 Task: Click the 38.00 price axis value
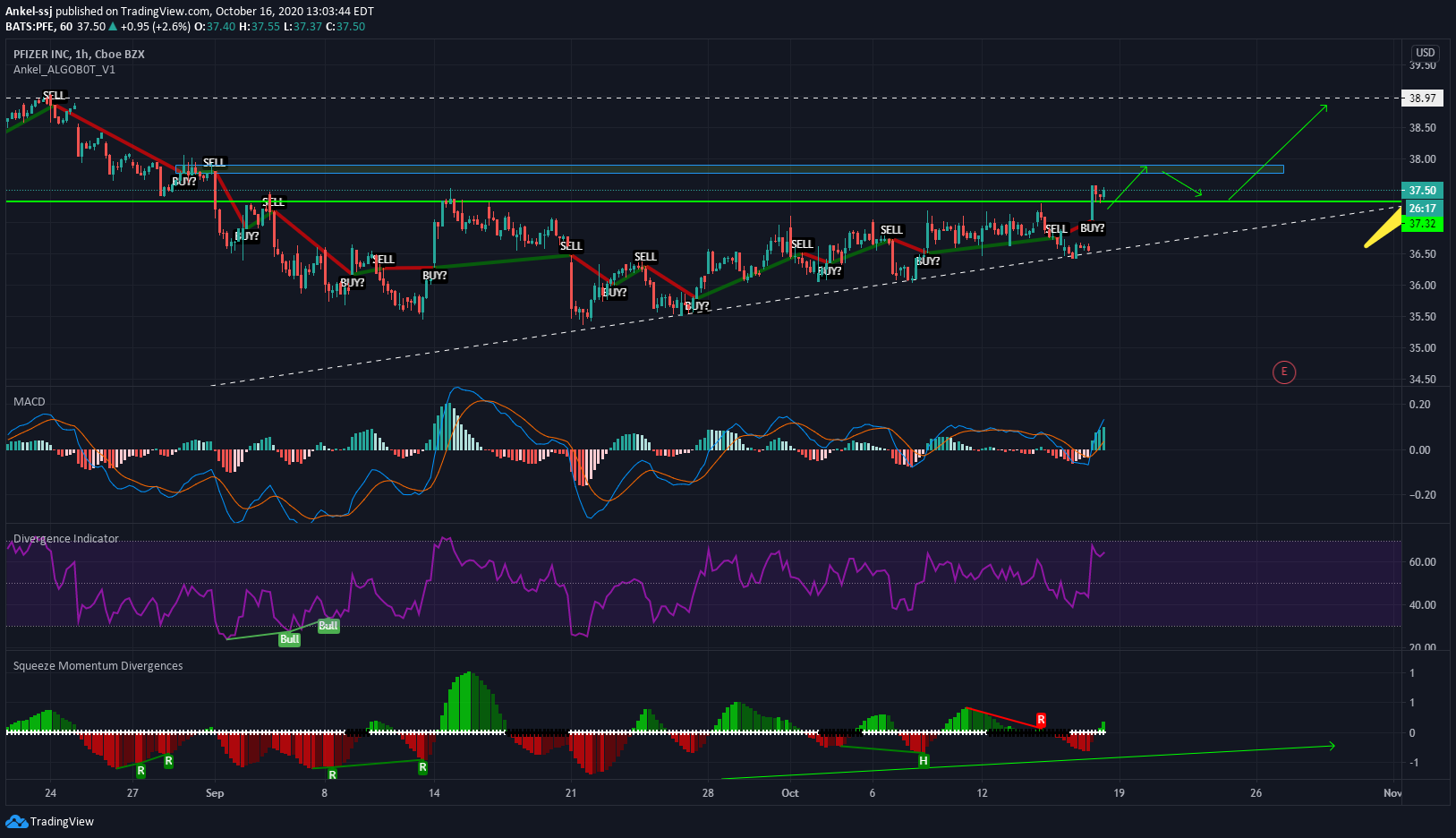pos(1423,159)
